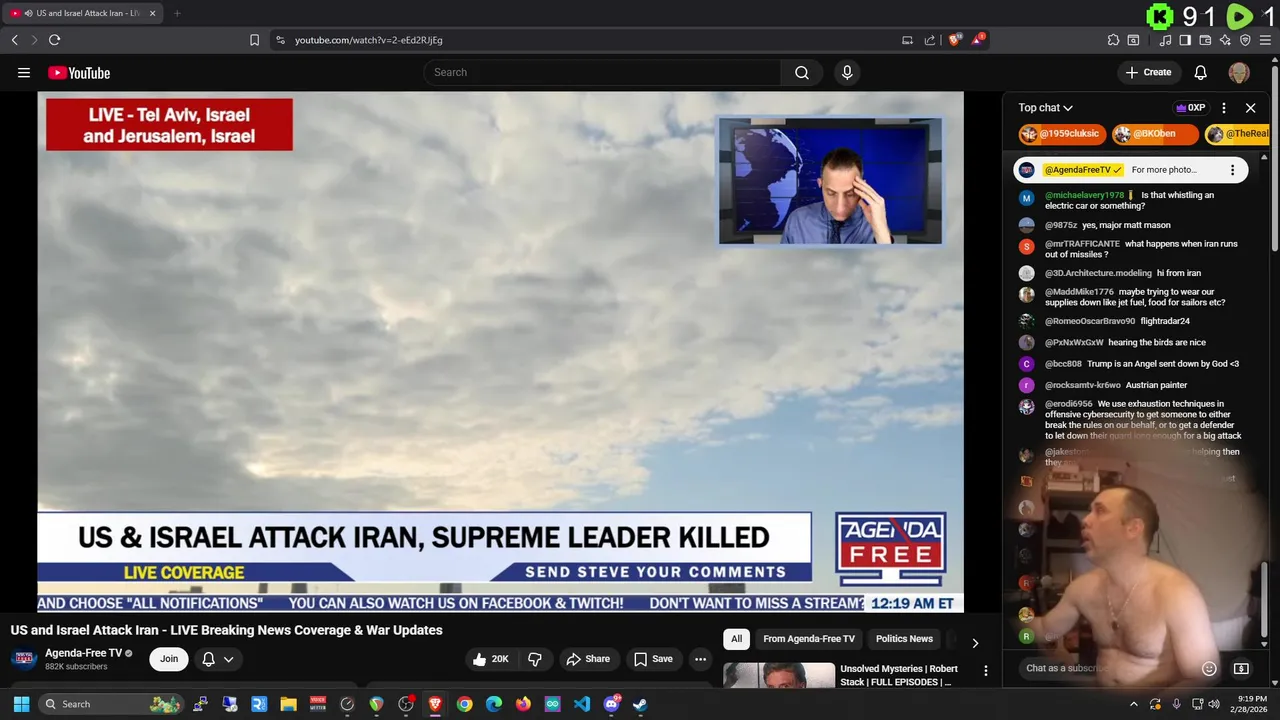Dislike the video with thumbs down
The image size is (1280, 720).
pyautogui.click(x=535, y=659)
